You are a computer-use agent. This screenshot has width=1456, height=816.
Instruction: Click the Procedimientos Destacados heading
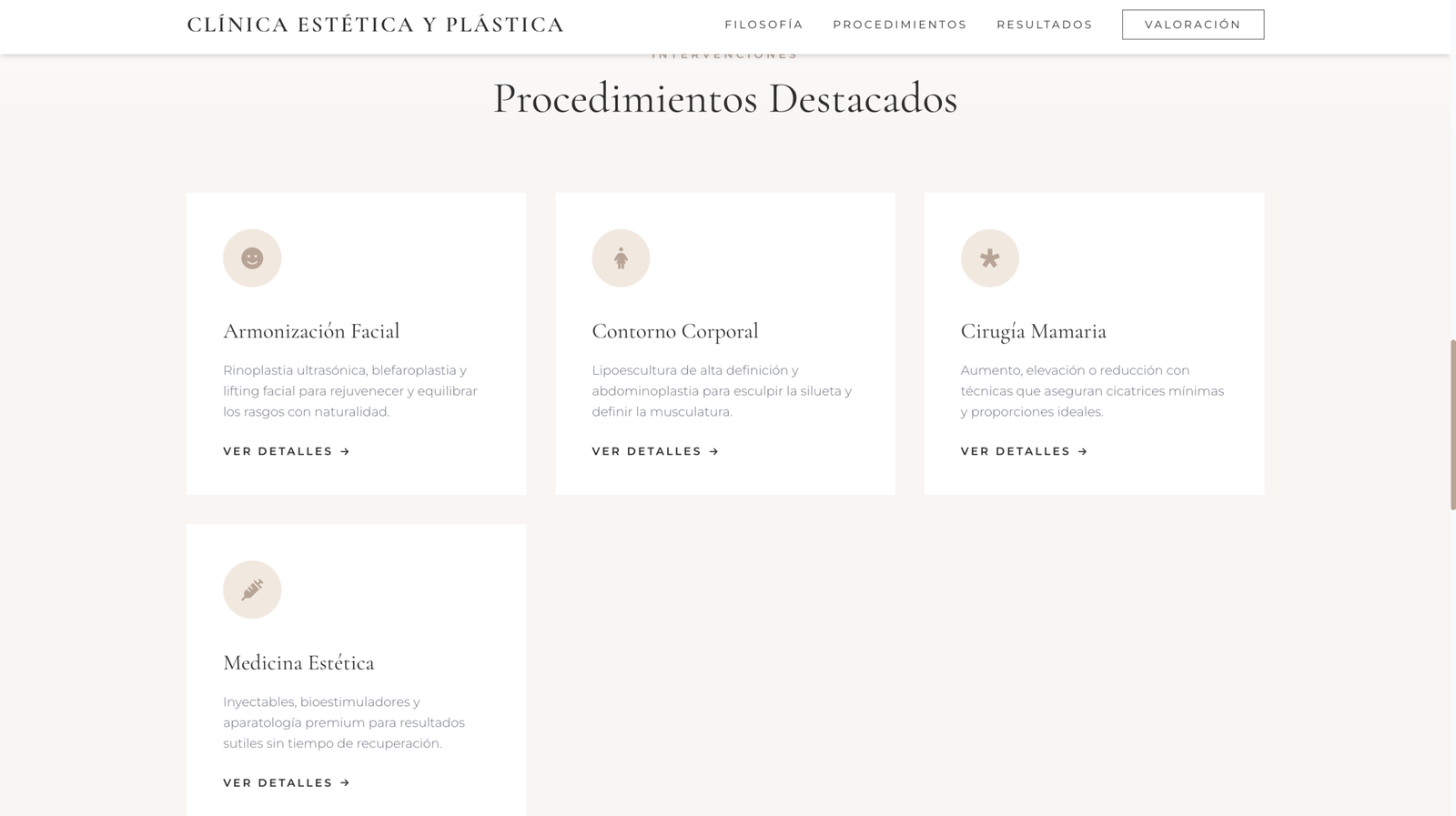[724, 98]
